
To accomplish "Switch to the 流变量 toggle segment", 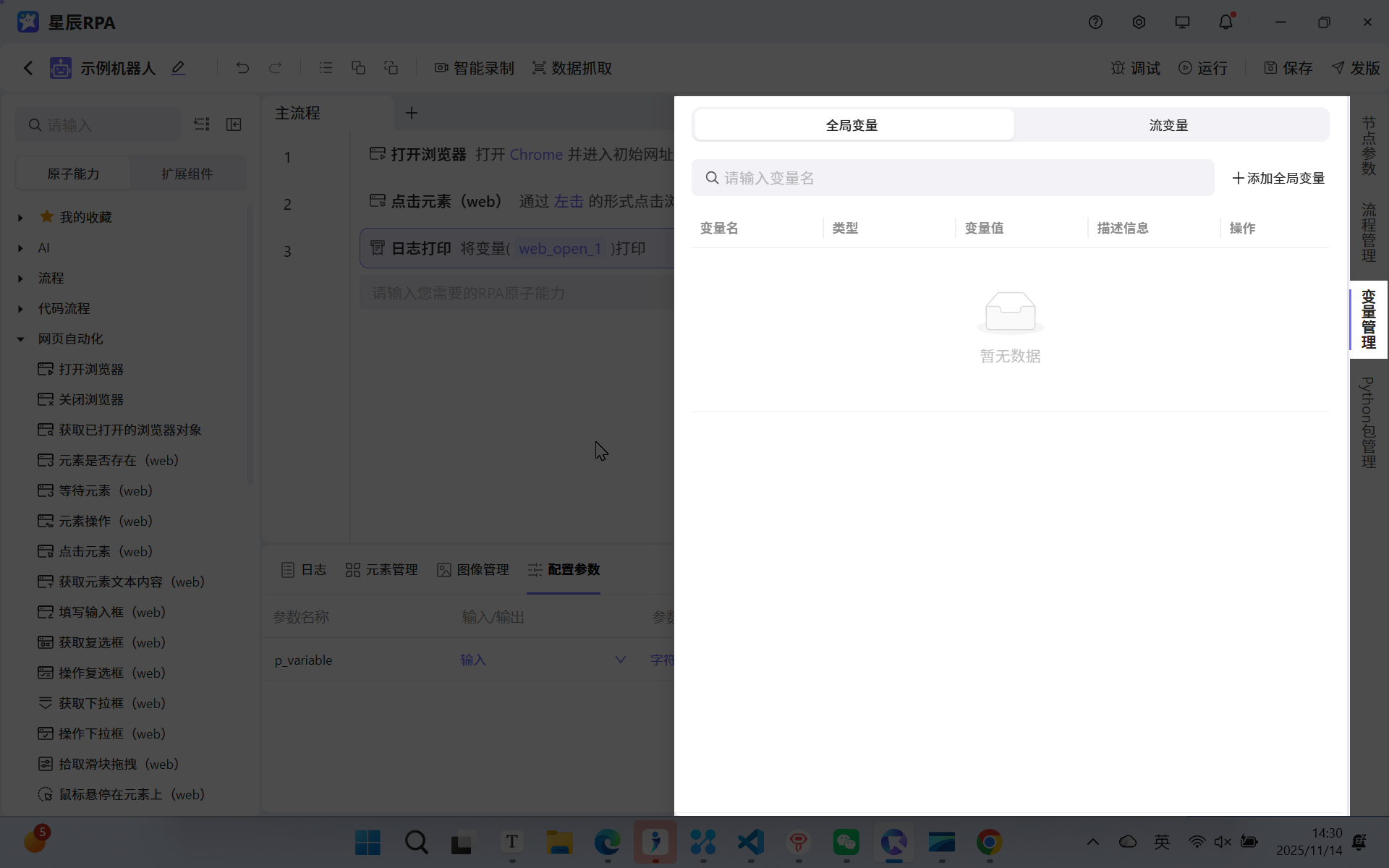I will tap(1168, 125).
